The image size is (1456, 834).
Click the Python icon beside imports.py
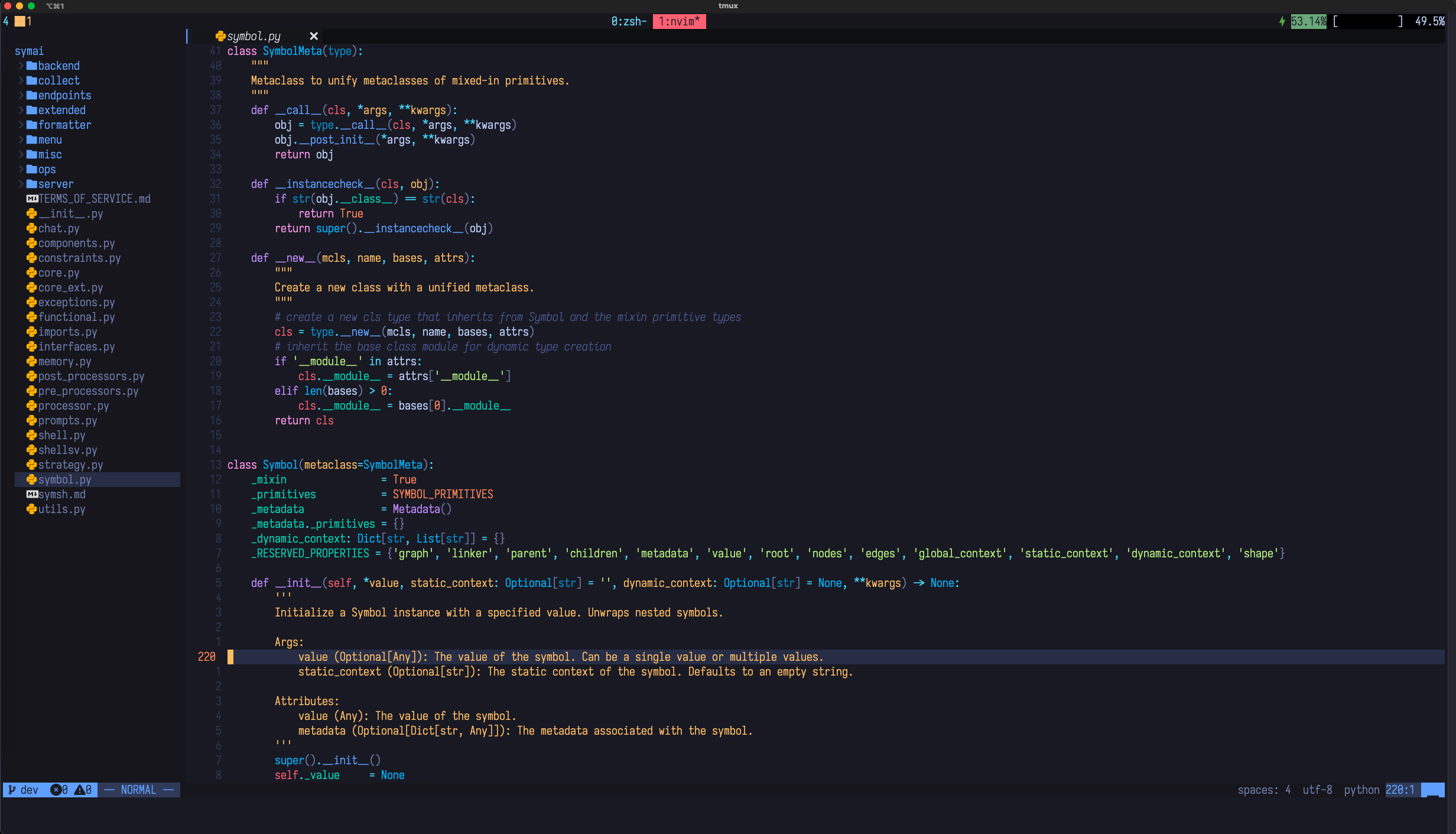[x=32, y=332]
